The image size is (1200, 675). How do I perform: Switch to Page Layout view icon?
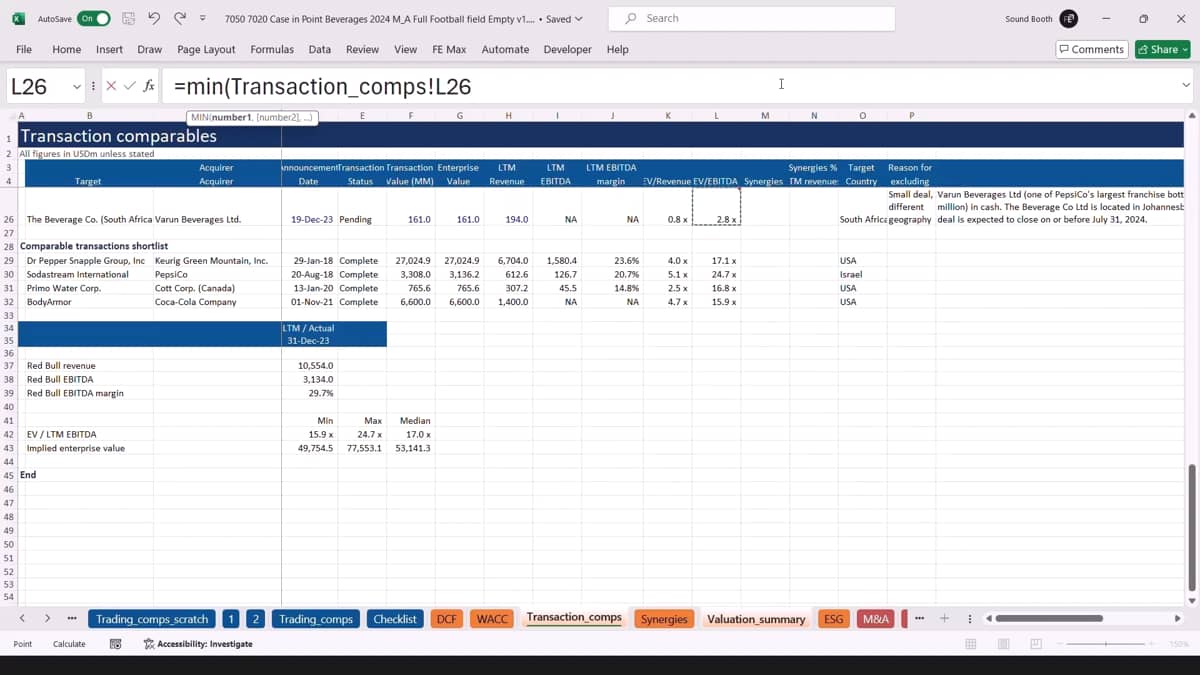pyautogui.click(x=1003, y=644)
